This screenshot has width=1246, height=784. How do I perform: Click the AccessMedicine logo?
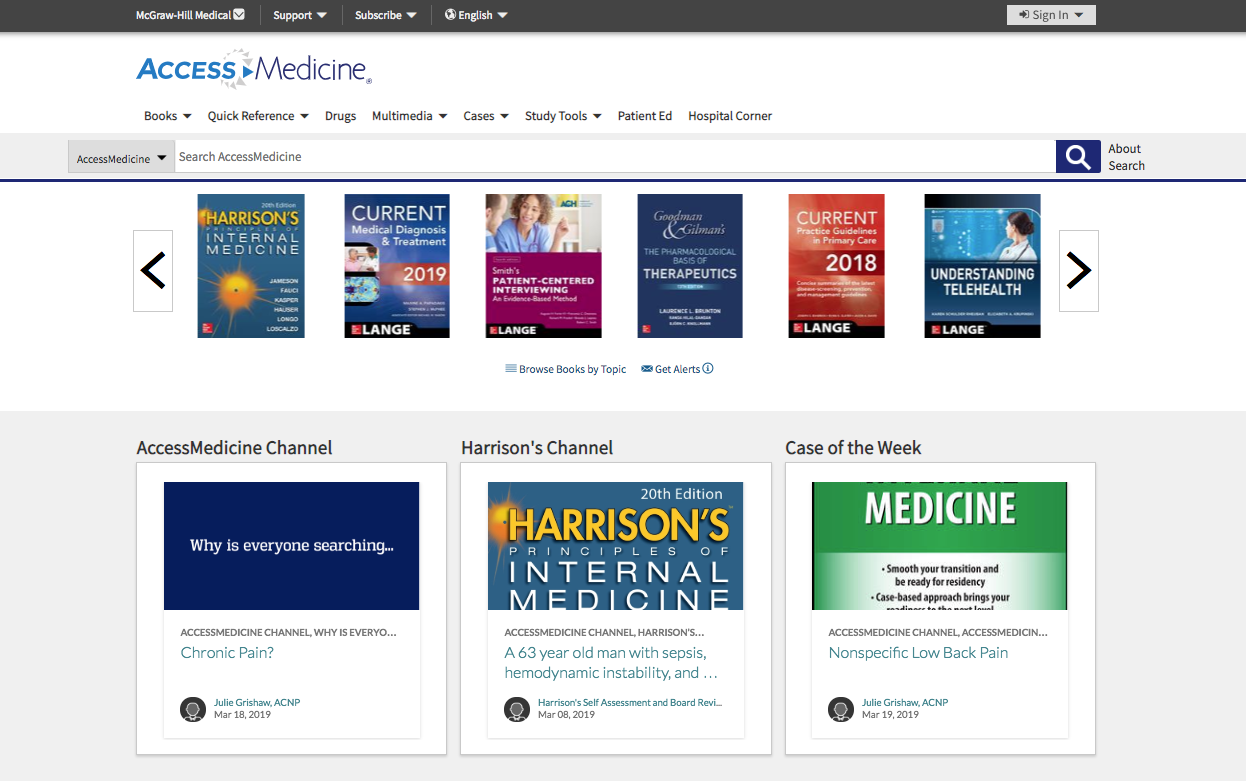[254, 68]
